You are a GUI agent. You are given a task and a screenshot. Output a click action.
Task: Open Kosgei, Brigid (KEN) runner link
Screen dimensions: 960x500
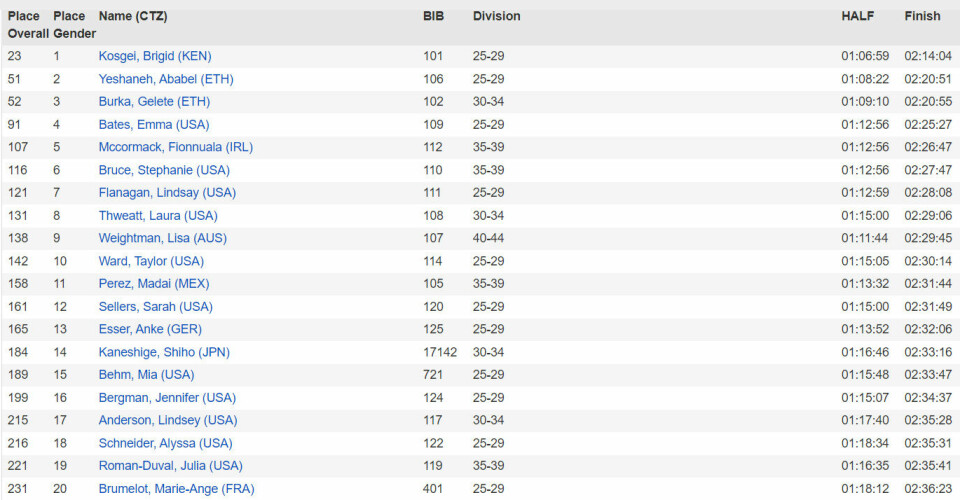[x=155, y=56]
